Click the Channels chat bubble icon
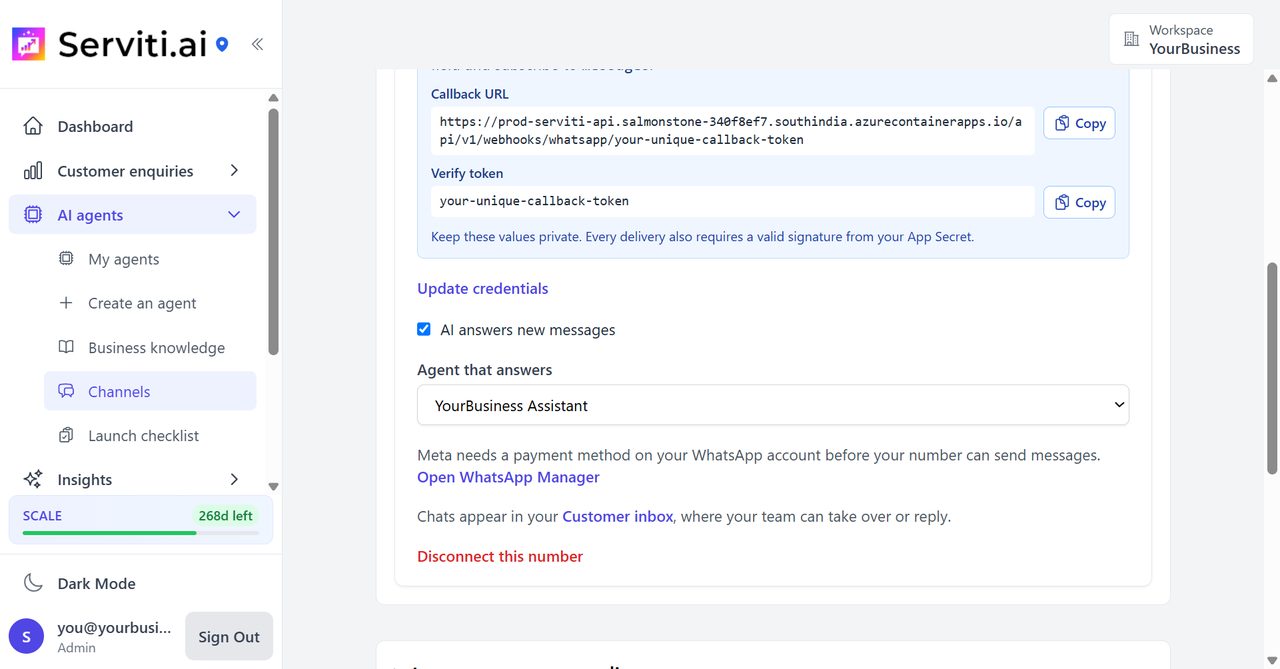Screen dimensions: 1280x669 tap(66, 391)
